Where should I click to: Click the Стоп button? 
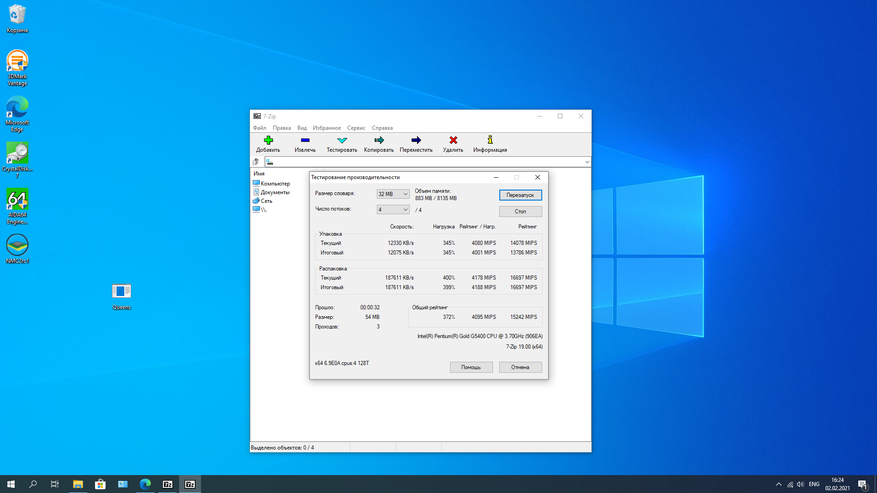520,212
